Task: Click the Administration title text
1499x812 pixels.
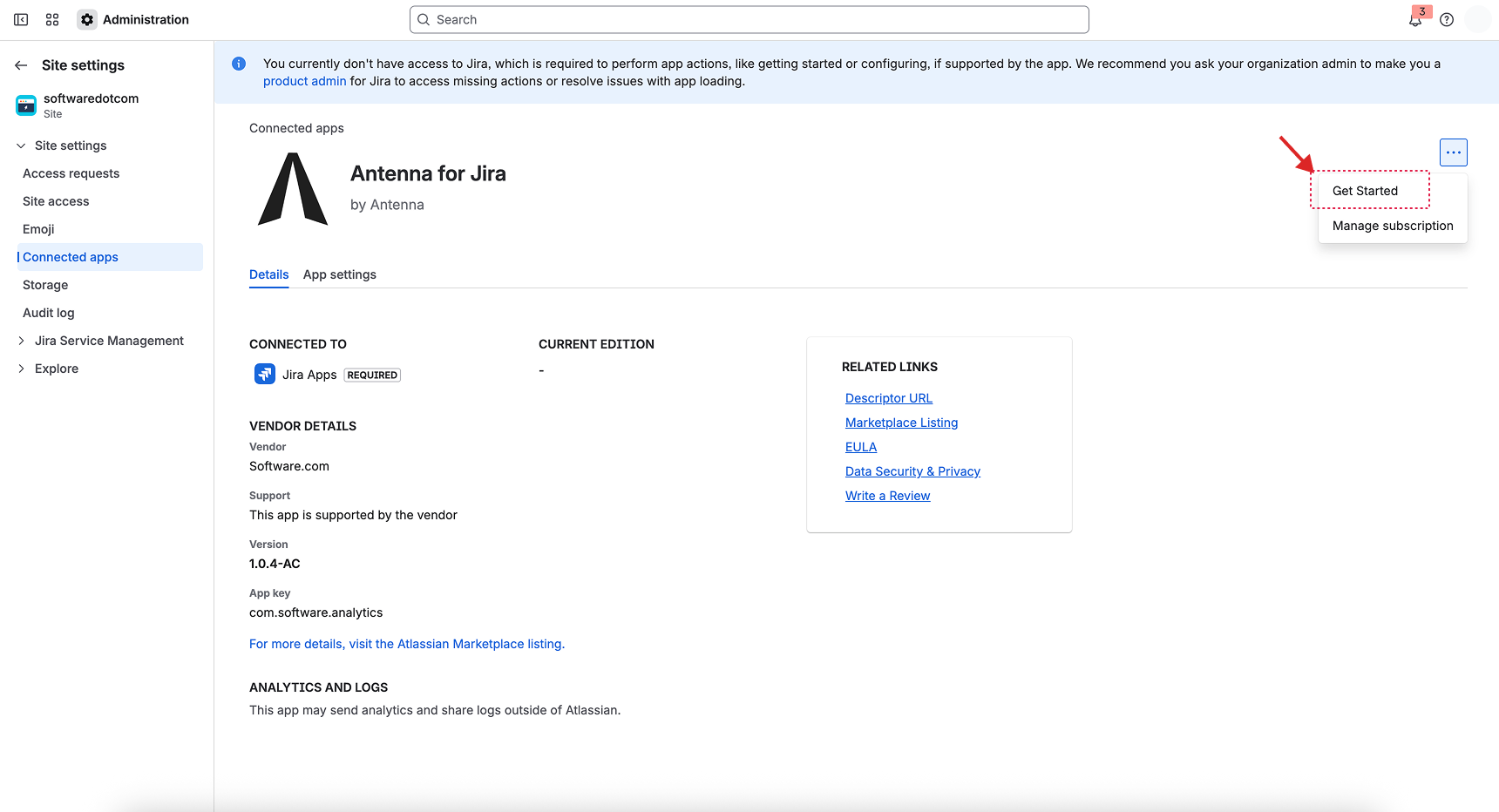Action: coord(146,19)
